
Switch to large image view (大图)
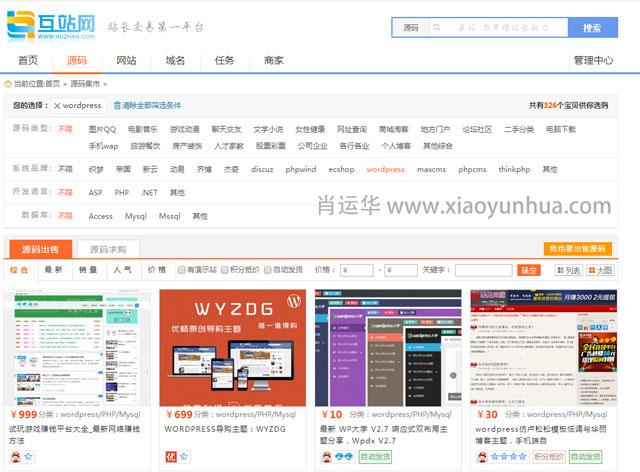[x=600, y=270]
